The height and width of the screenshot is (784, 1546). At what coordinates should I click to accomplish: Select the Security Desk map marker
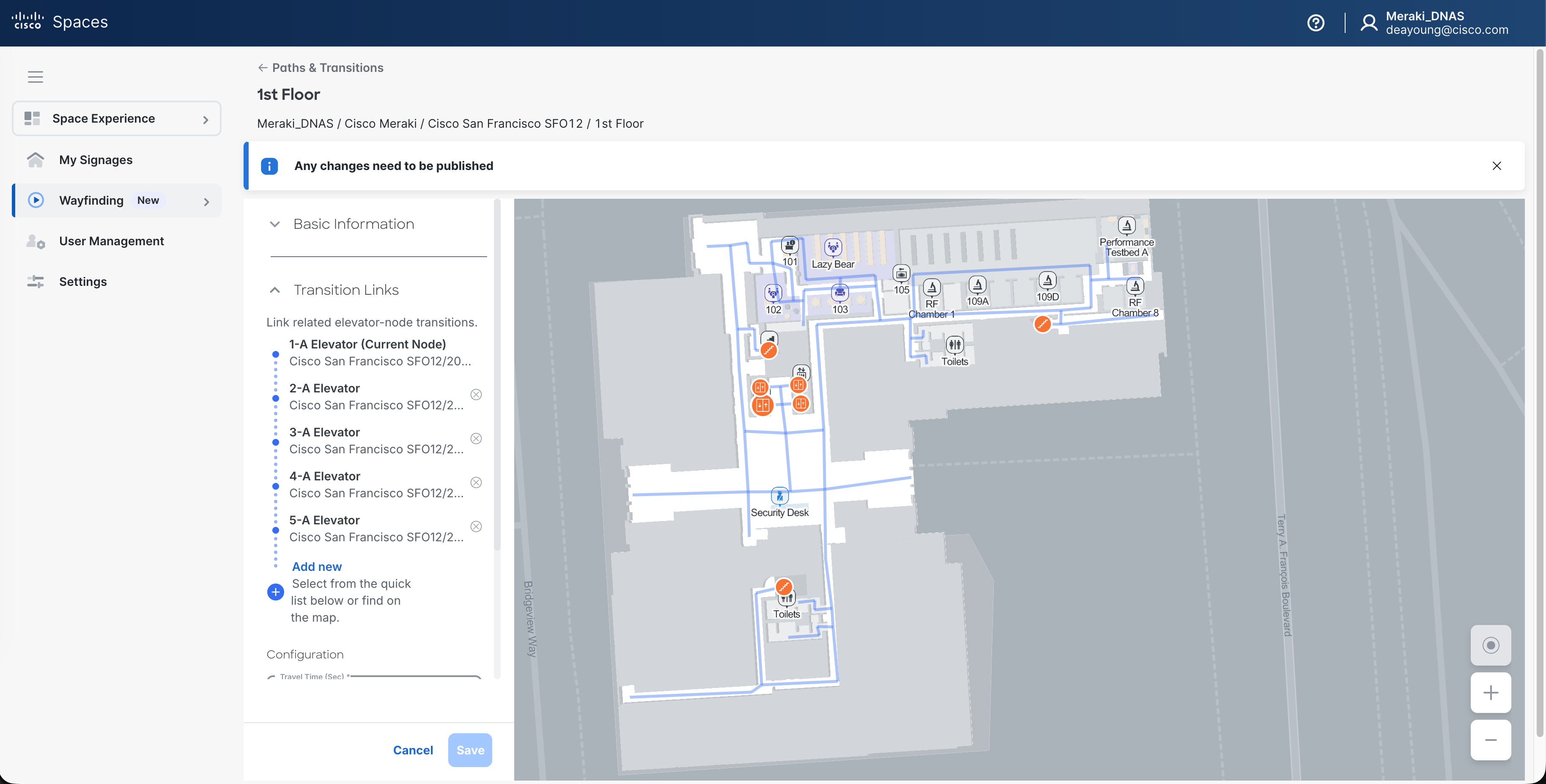pyautogui.click(x=779, y=496)
